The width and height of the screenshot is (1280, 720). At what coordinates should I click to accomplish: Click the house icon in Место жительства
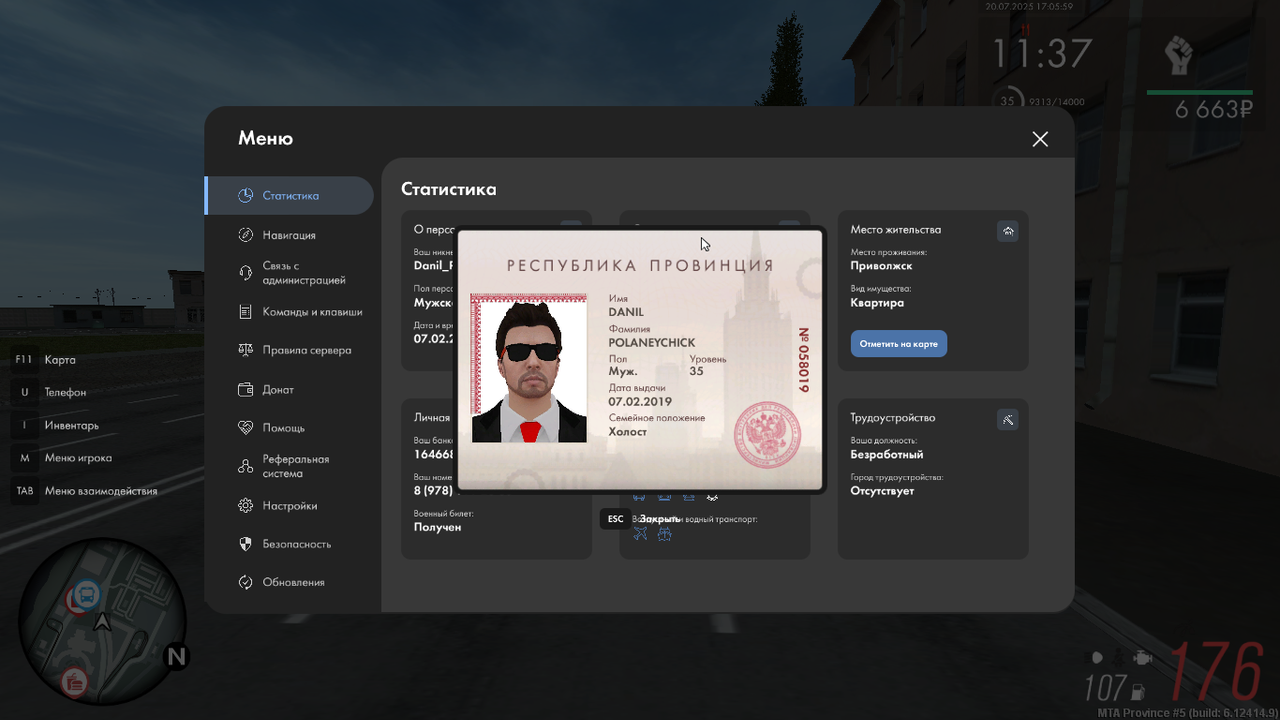tap(1008, 231)
